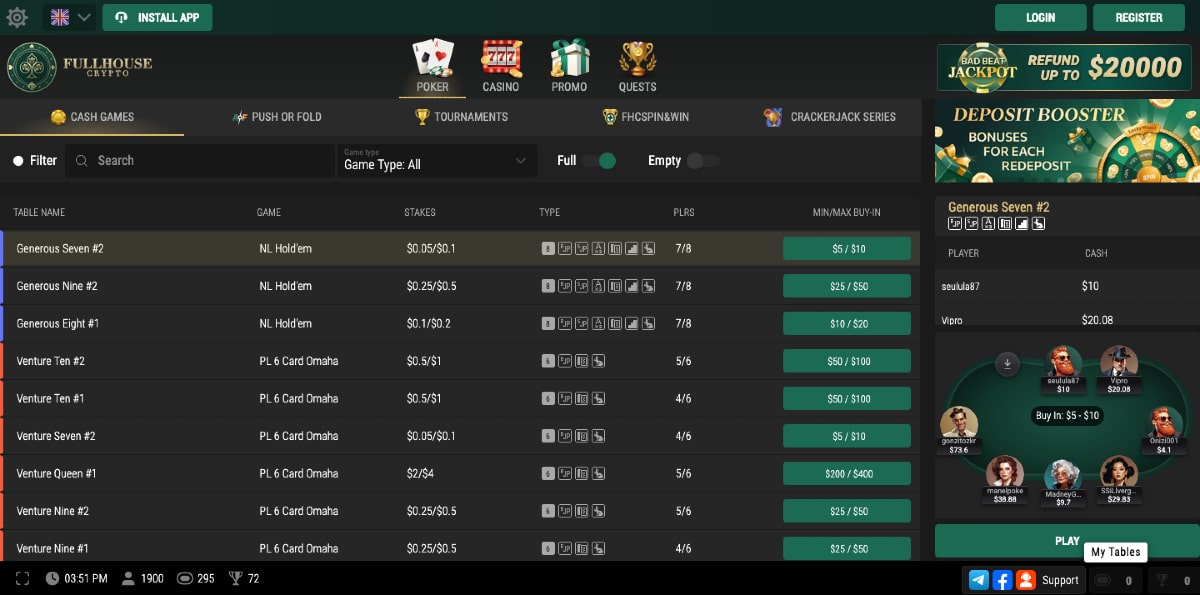Click the $50 / $100 buy-in for Venture Ten #2
This screenshot has width=1200, height=595.
tap(847, 361)
